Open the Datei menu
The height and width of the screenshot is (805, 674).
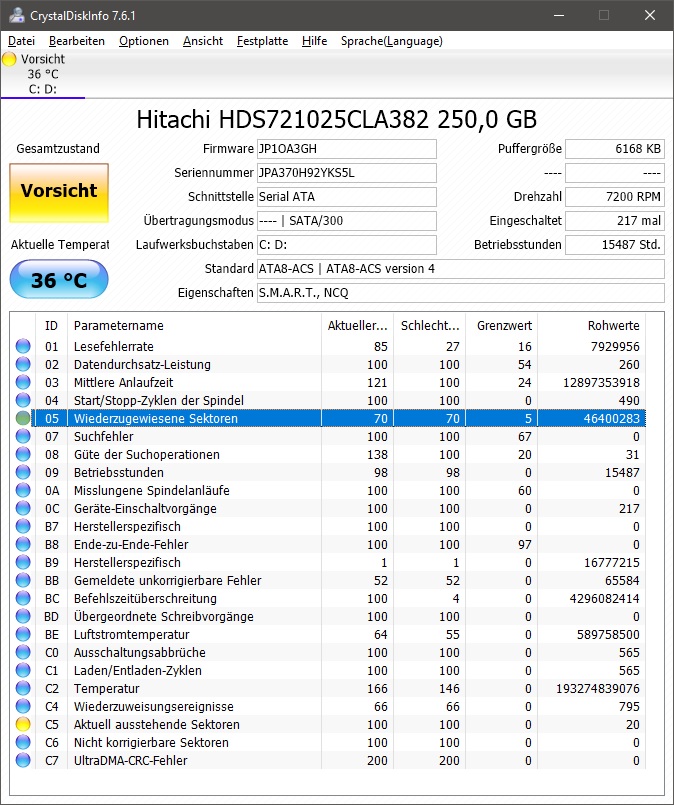tap(22, 41)
